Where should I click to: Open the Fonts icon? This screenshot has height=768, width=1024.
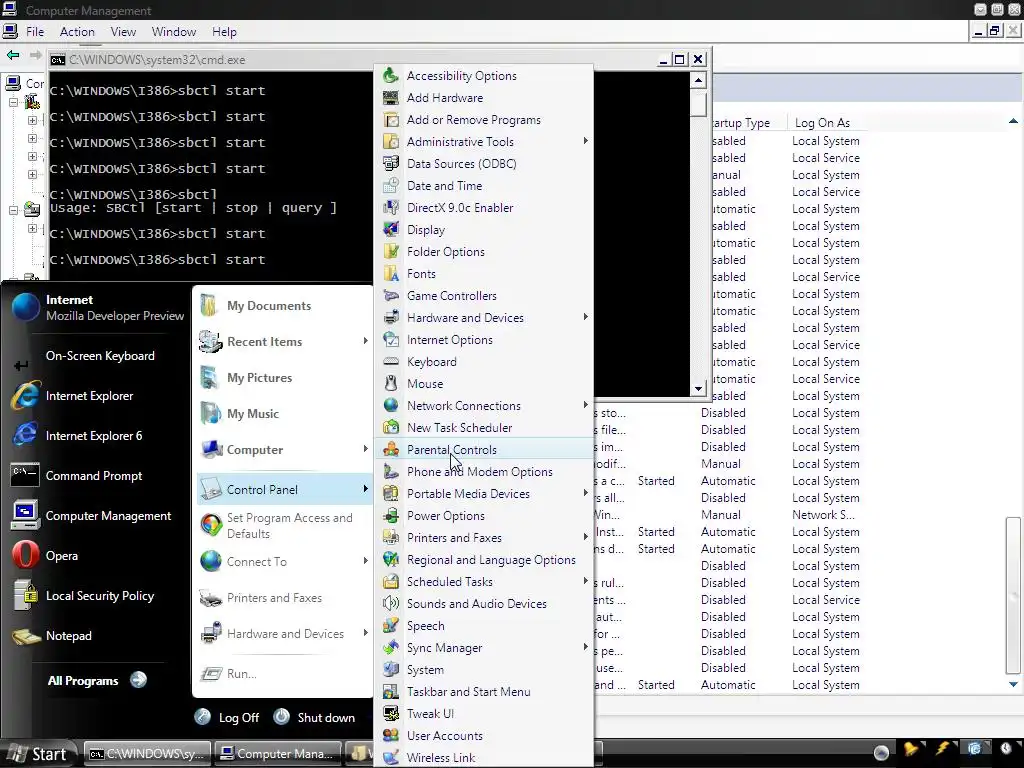point(391,274)
